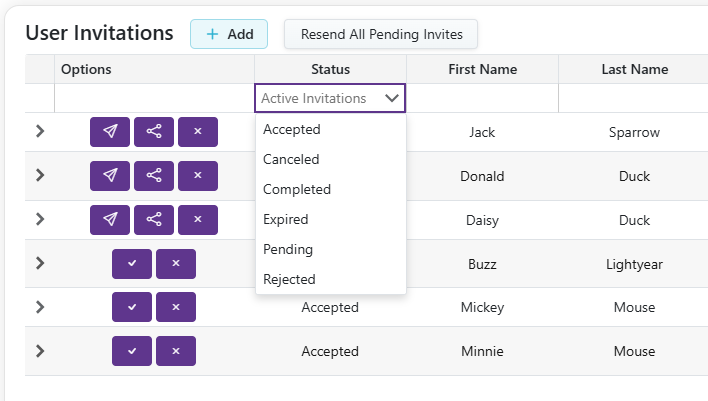This screenshot has height=401, width=708.
Task: Reject Buzz Lightyear's invitation with X button
Action: 176,264
